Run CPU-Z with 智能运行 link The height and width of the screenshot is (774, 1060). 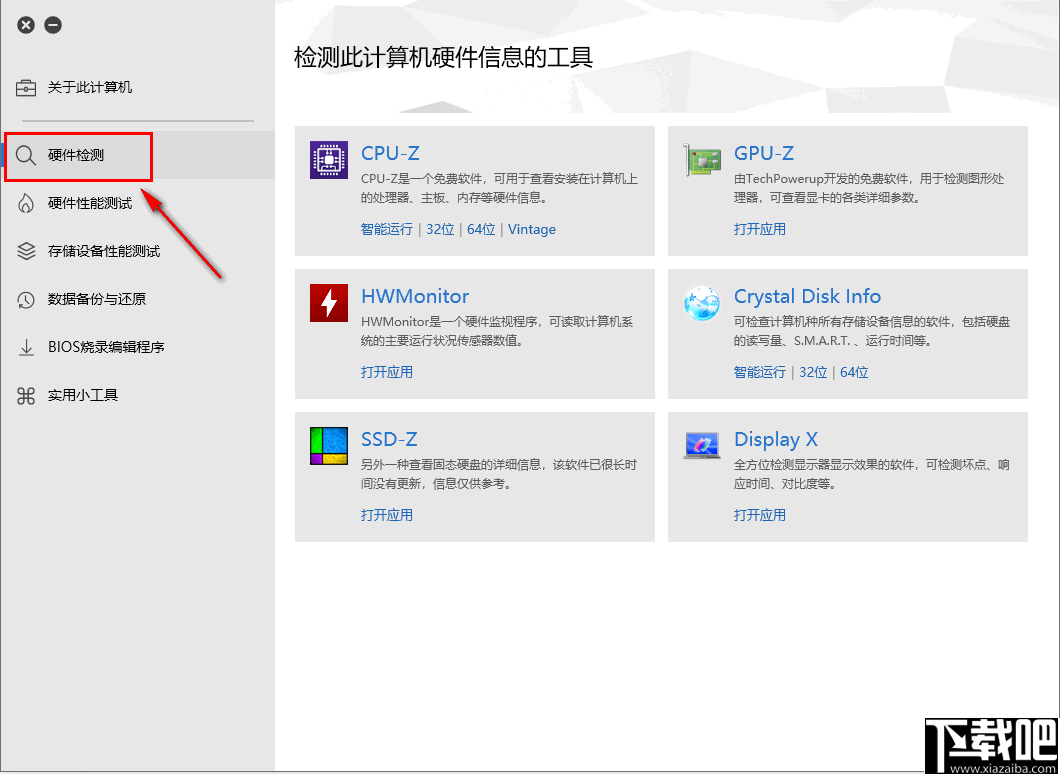(x=386, y=229)
